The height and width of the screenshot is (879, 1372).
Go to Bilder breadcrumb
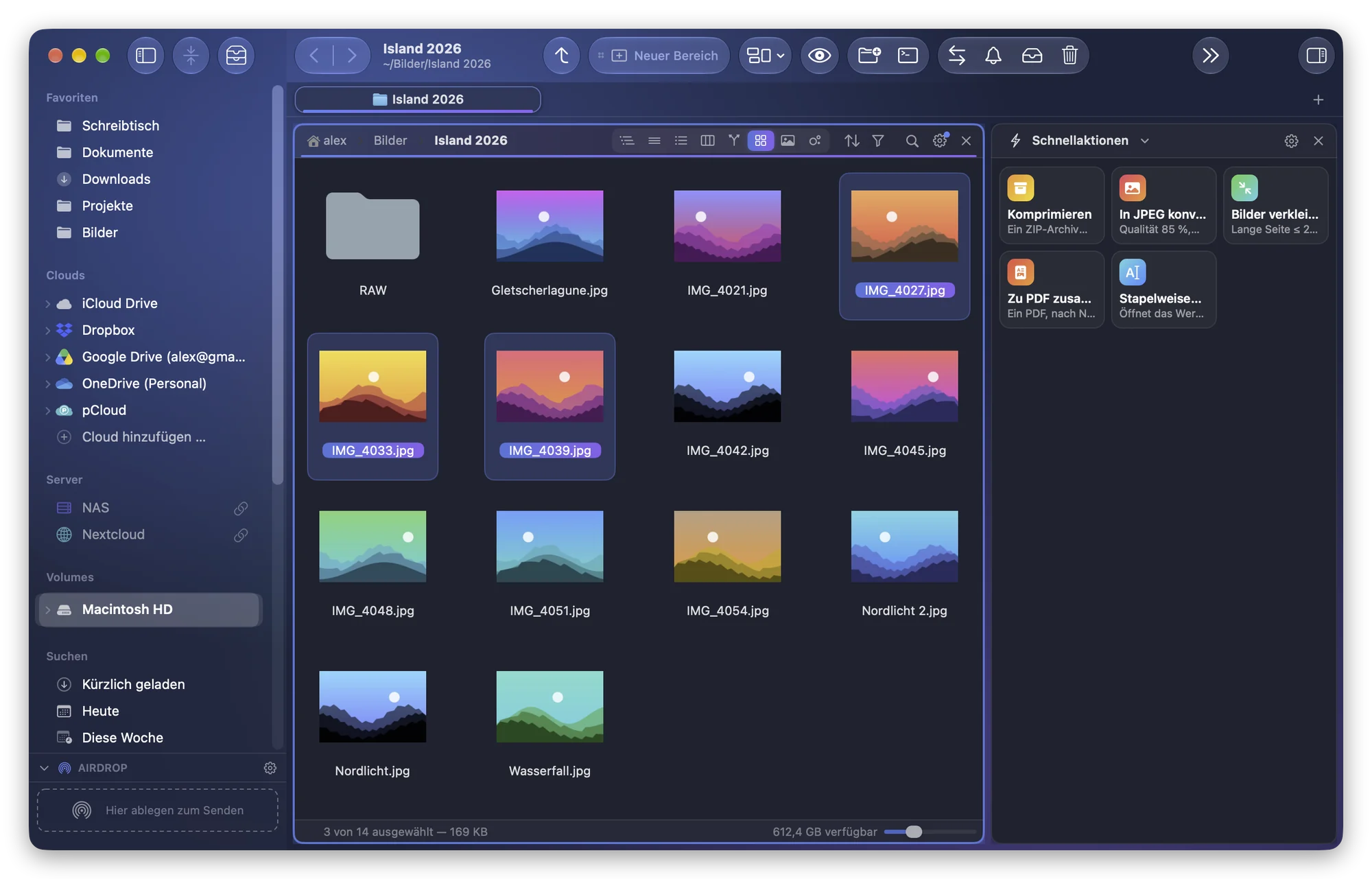click(390, 141)
